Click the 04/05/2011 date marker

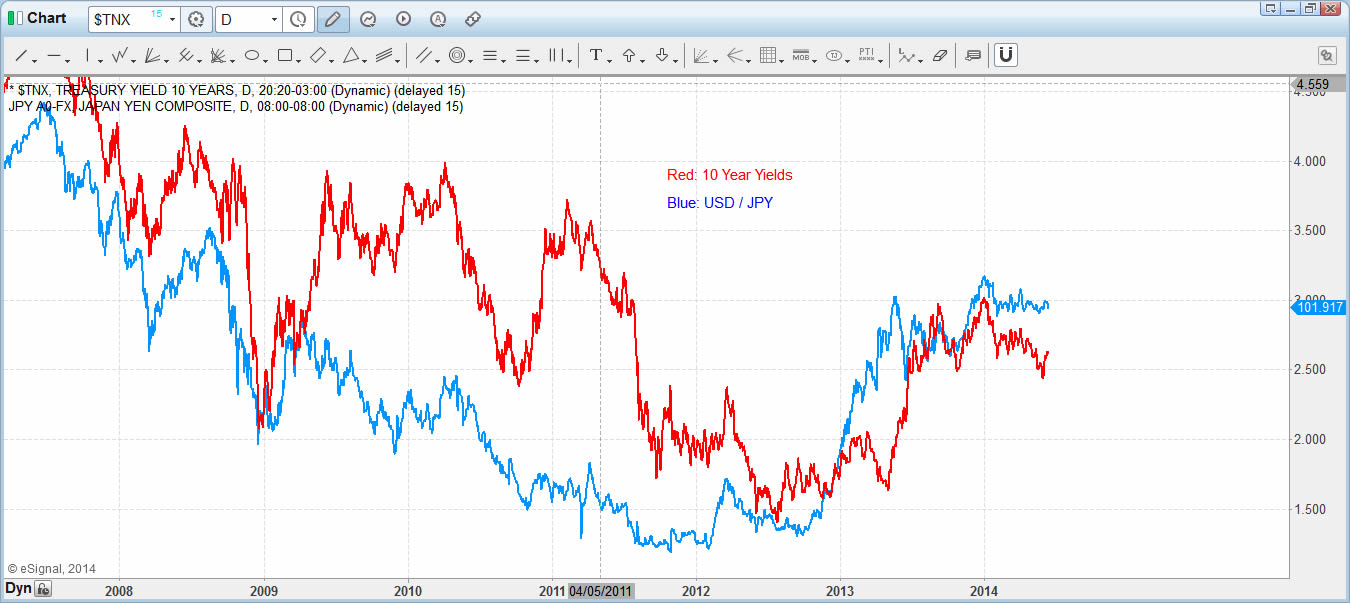click(600, 591)
